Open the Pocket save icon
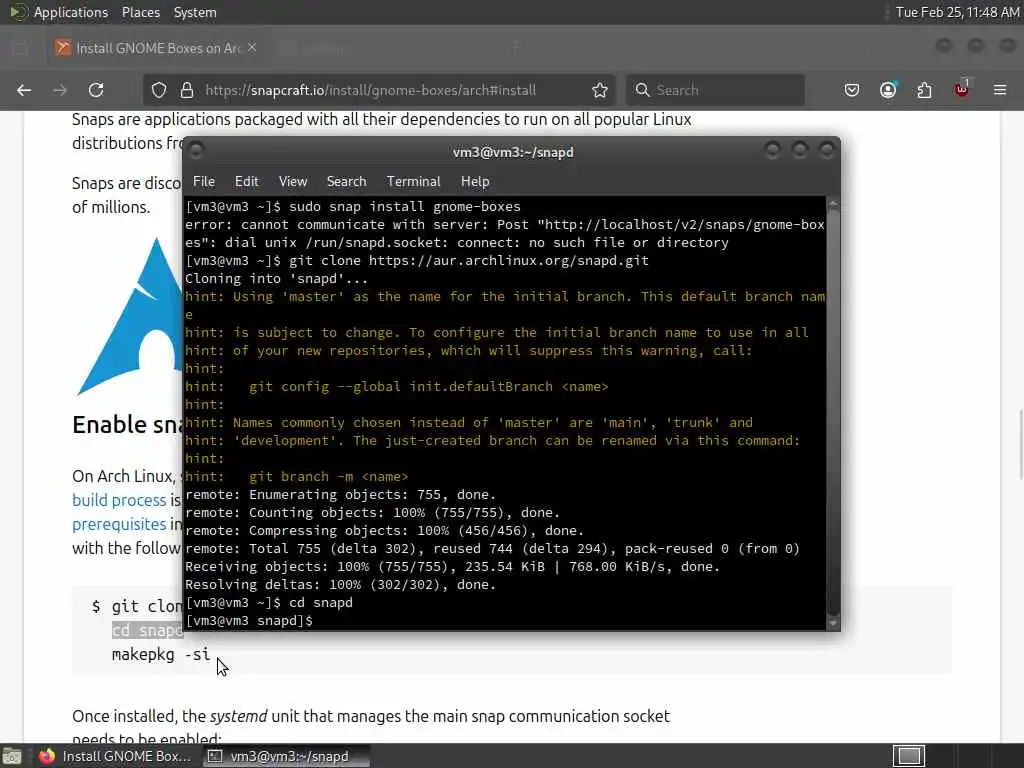Viewport: 1024px width, 768px height. click(852, 90)
